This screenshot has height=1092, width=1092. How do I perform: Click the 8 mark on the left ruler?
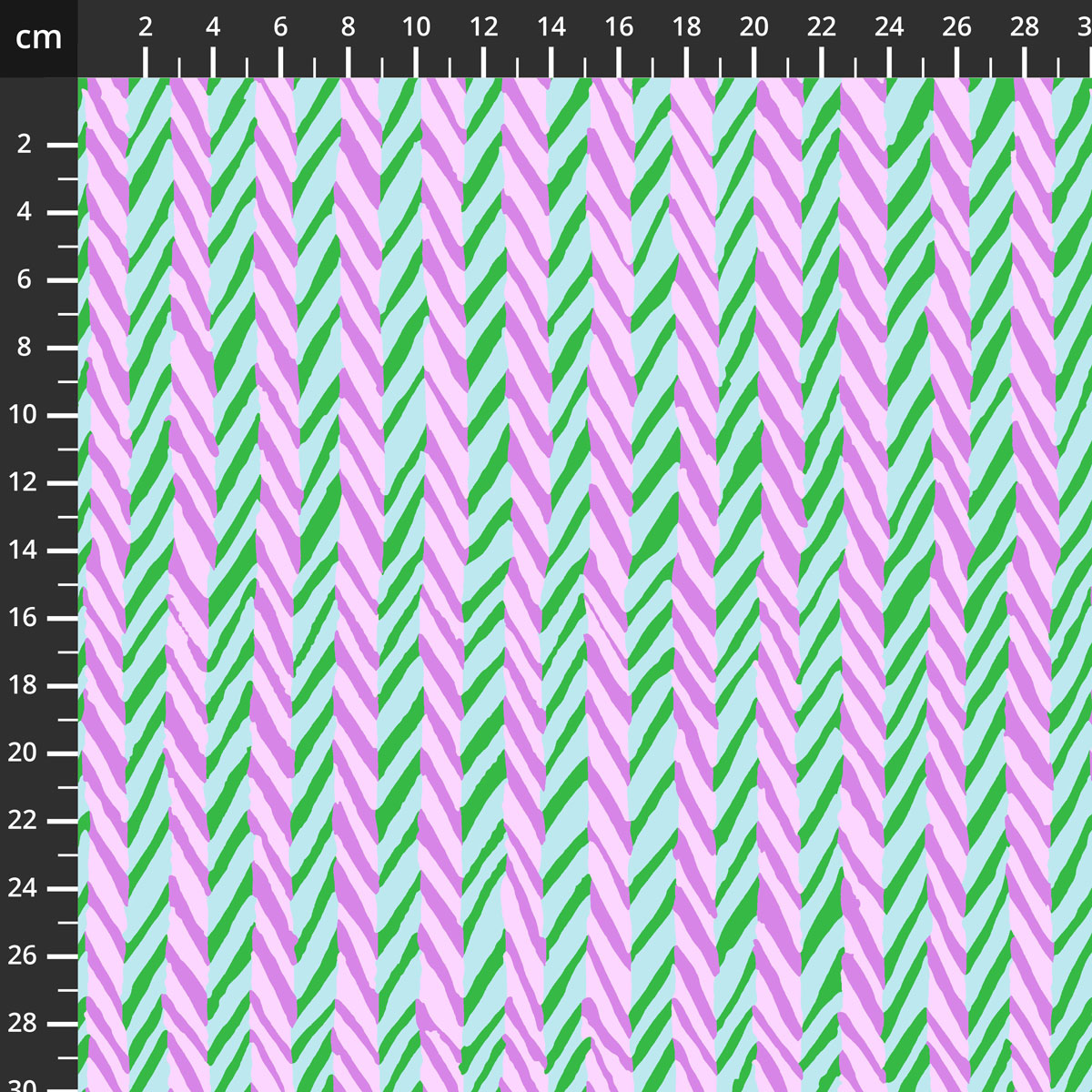tap(25, 348)
